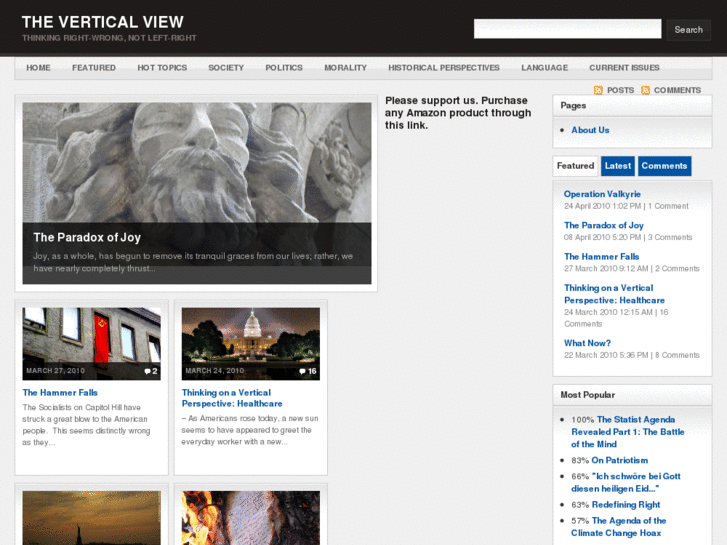This screenshot has height=545, width=727.
Task: Click comment bubble icon on Hammer Falls thumbnail
Action: tap(147, 371)
